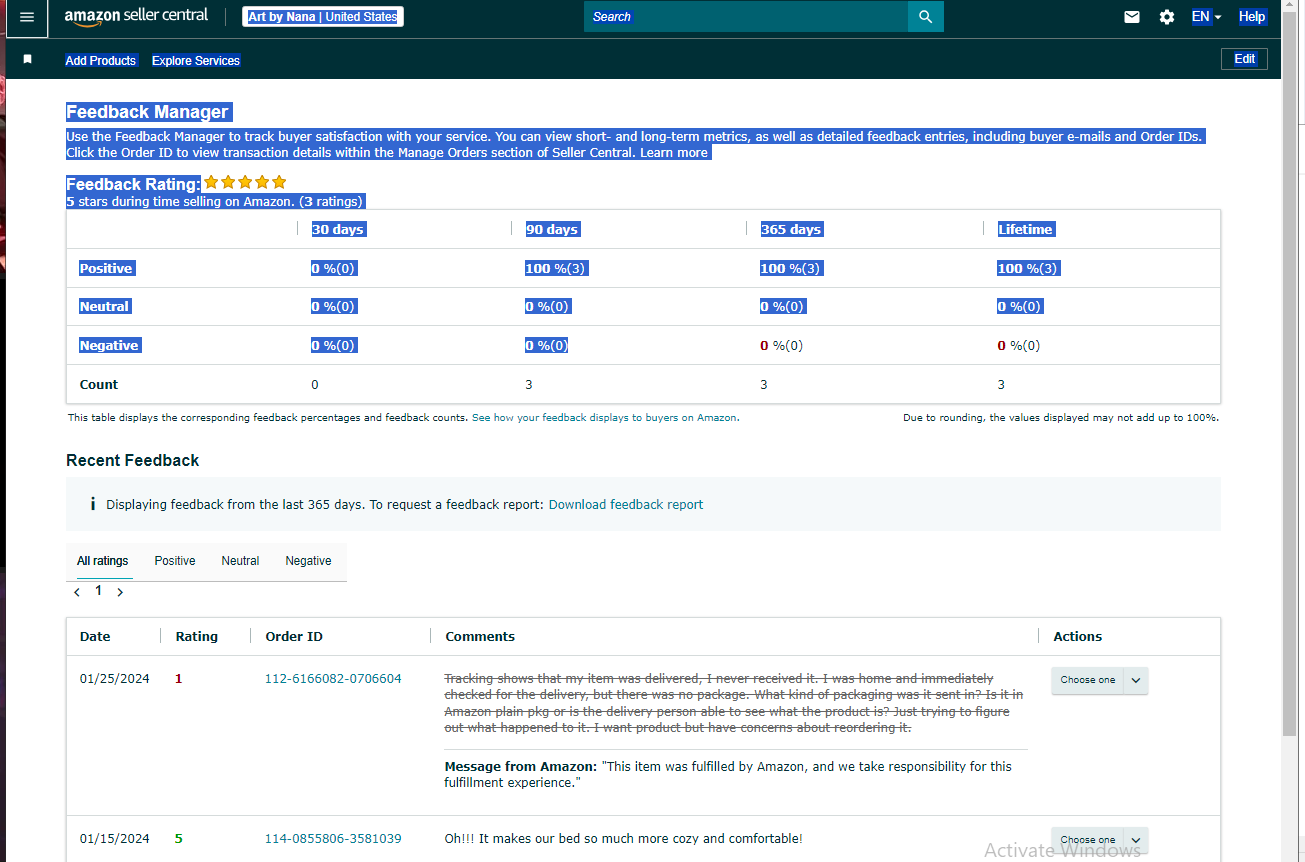Click the Negative row label
The height and width of the screenshot is (862, 1305).
pyautogui.click(x=109, y=345)
